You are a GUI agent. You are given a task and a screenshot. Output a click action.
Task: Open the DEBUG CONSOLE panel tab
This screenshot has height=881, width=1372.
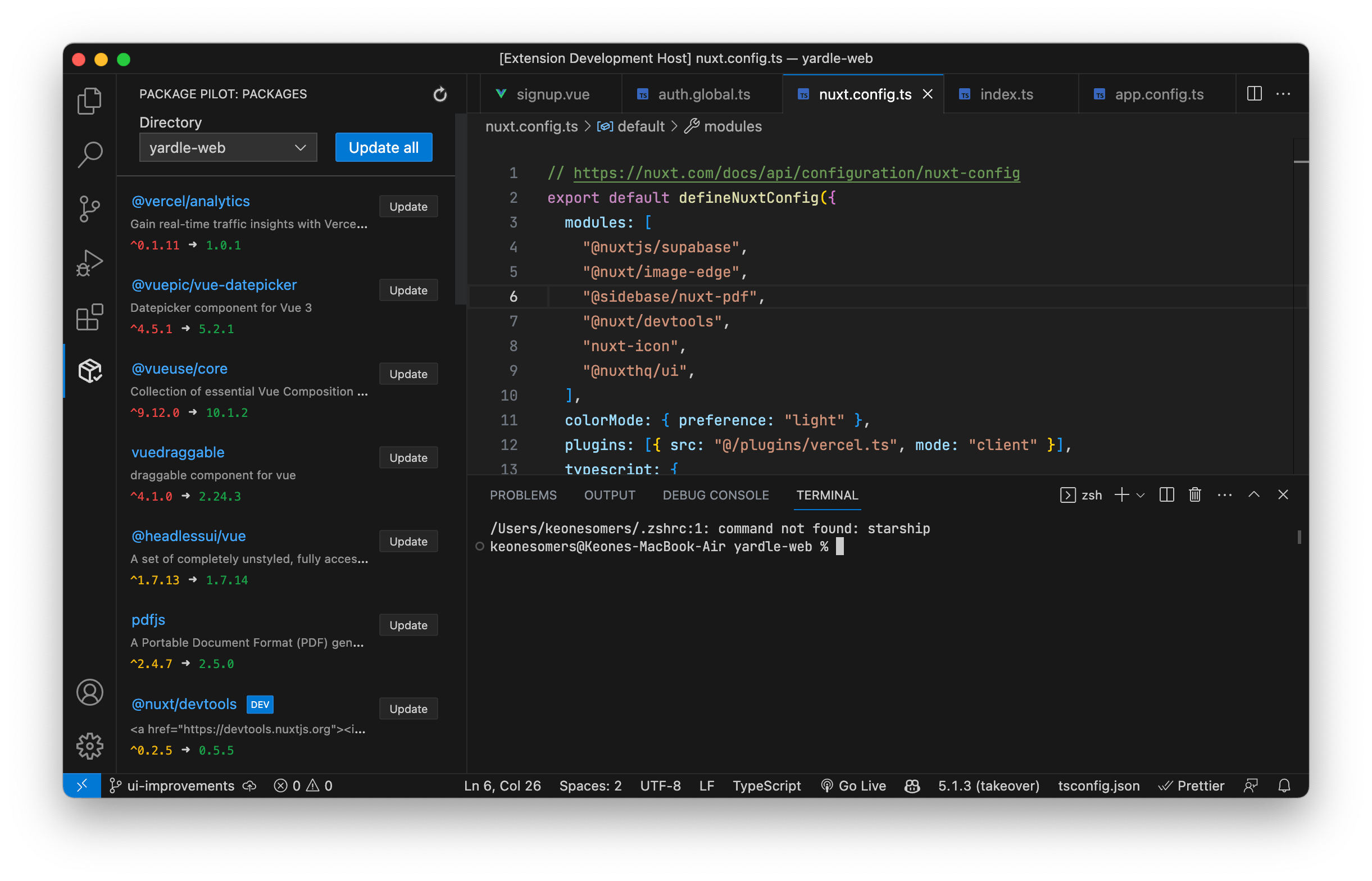coord(716,496)
